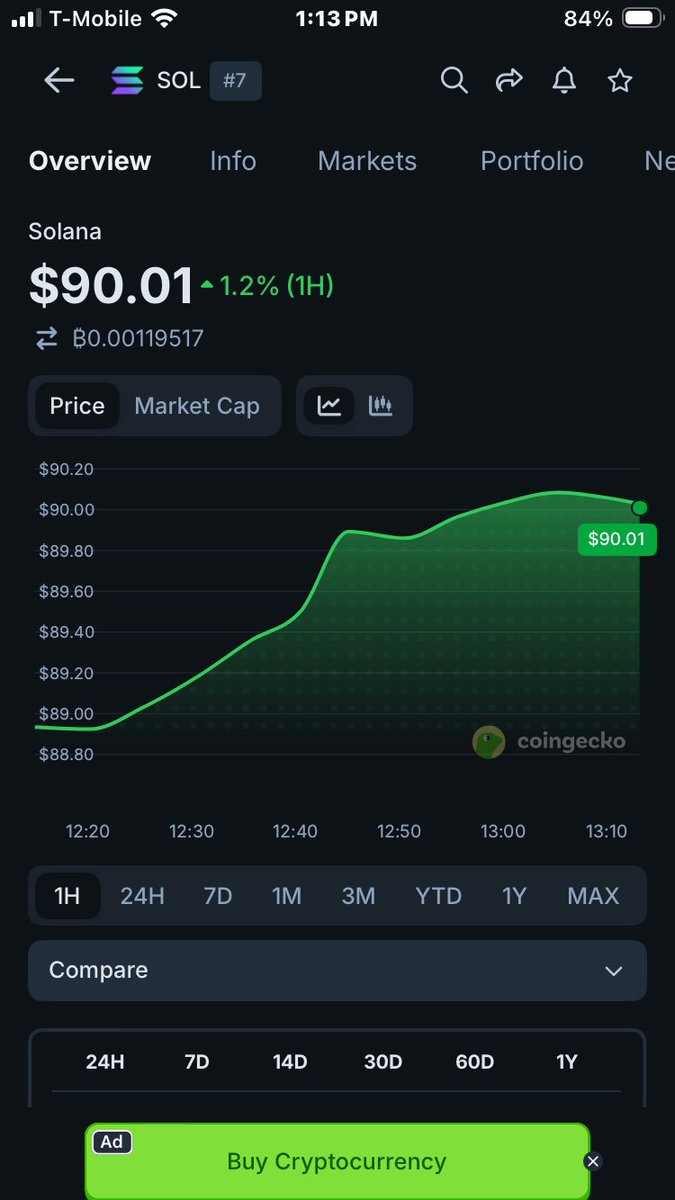Tap the share arrow icon

pos(510,81)
